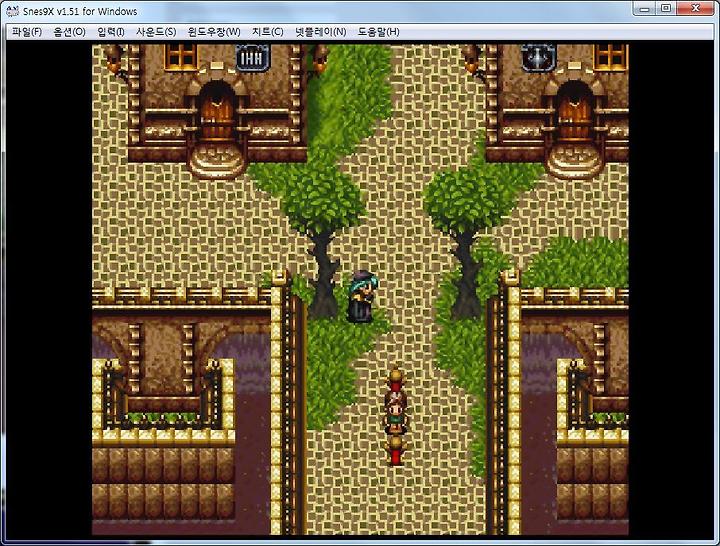Image resolution: width=720 pixels, height=546 pixels.
Task: Open the 도움말(H) menu
Action: (x=378, y=32)
